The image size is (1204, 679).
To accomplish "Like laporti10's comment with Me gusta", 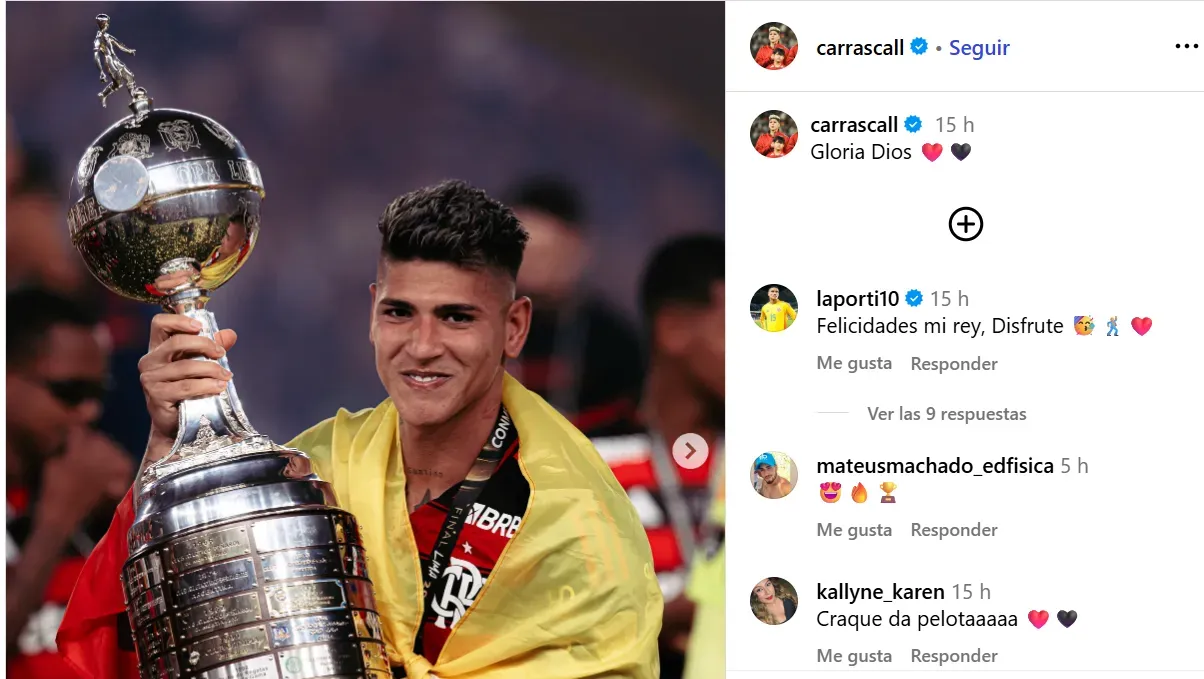I will pyautogui.click(x=854, y=363).
